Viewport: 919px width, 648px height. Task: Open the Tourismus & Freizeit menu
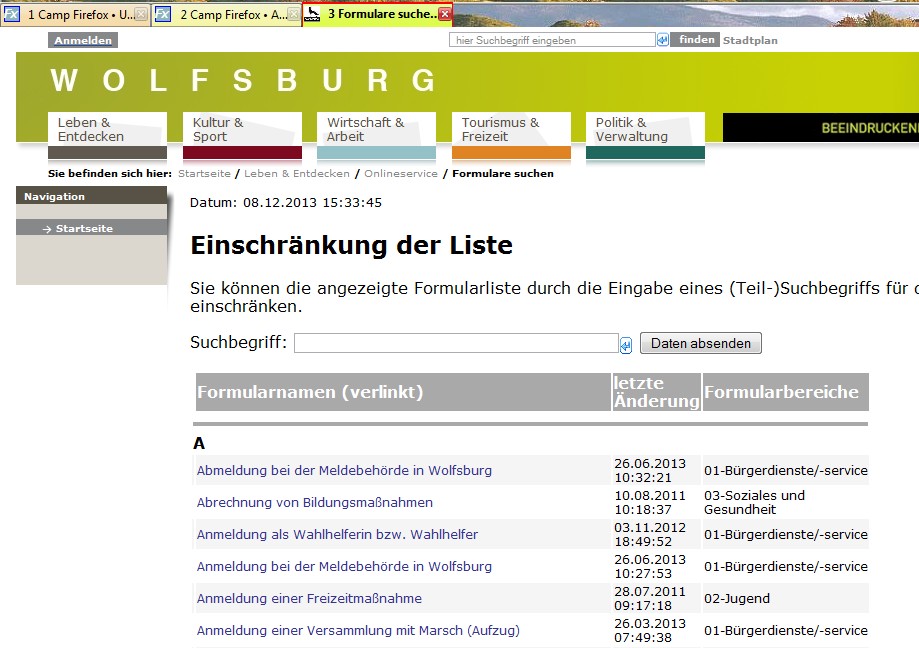(x=511, y=136)
